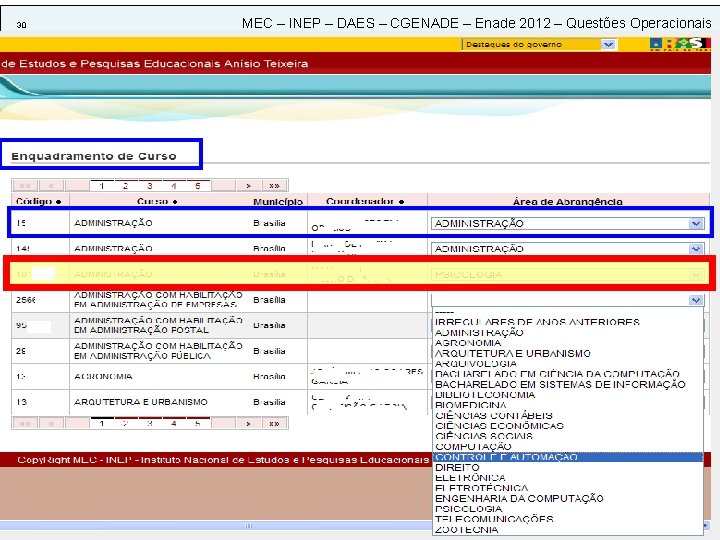Click code 2566 in Código column

[x=26, y=300]
